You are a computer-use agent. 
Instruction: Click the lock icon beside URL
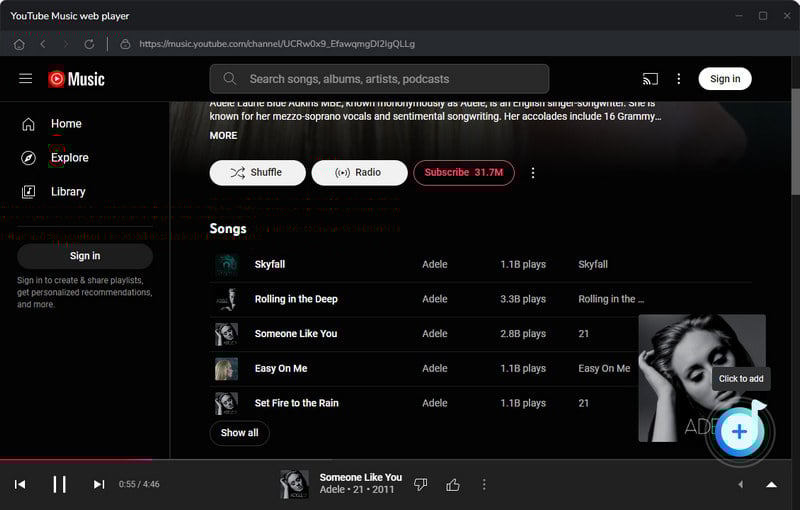(125, 44)
